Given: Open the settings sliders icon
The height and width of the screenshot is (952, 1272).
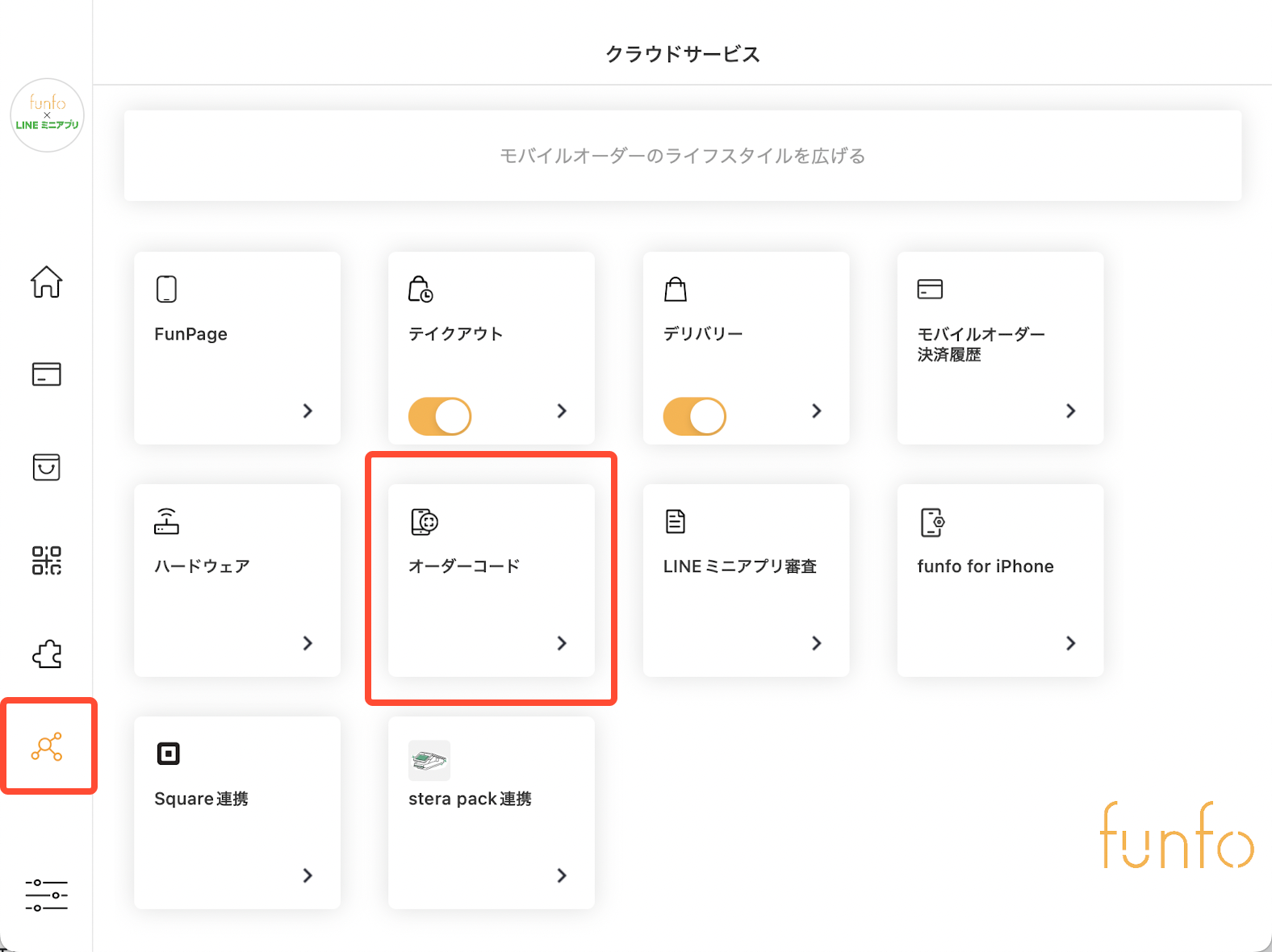Looking at the screenshot, I should [x=46, y=896].
